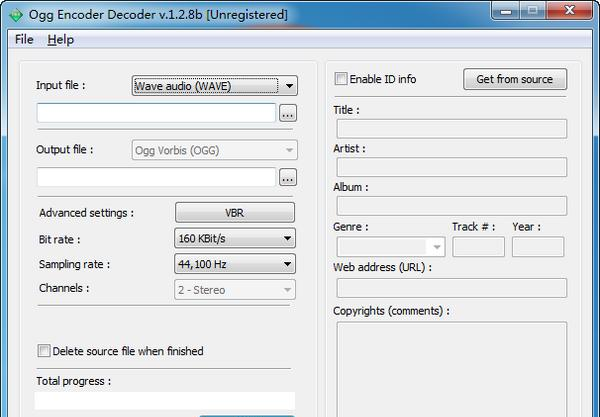Open the Bit rate dropdown showing 160 KBit/s
The image size is (600, 417).
(x=235, y=238)
